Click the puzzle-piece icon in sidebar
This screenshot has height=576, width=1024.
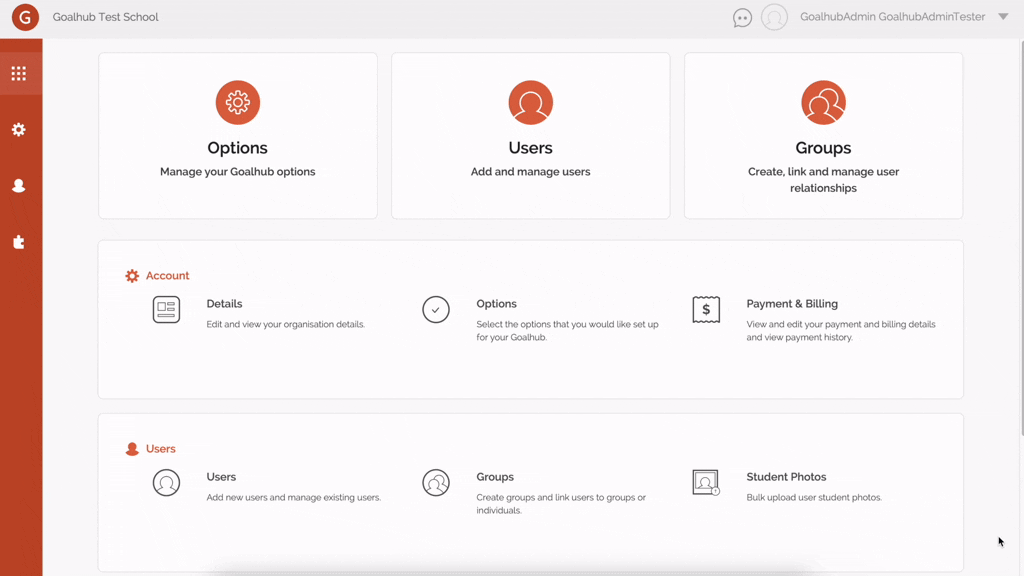pos(20,241)
